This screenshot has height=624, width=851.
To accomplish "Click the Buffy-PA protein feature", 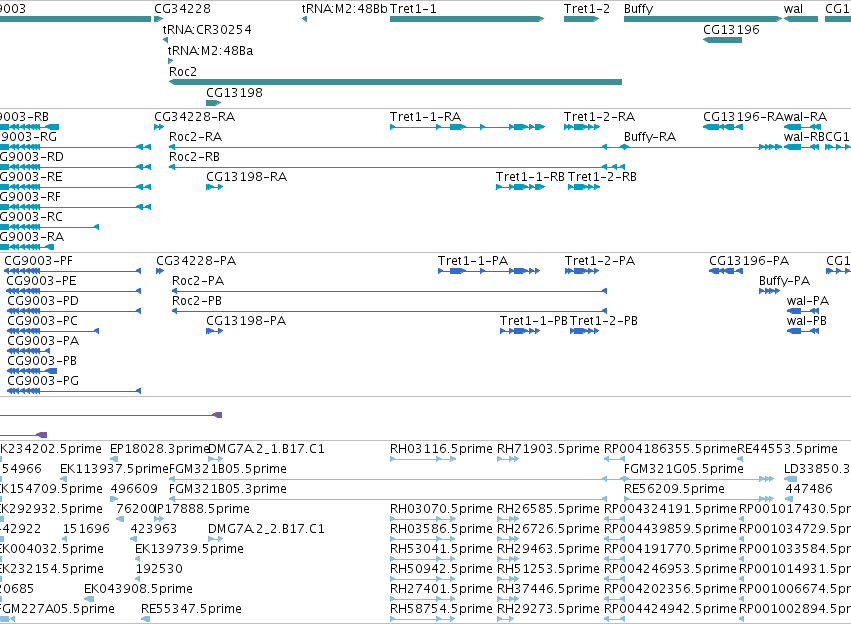I will click(x=770, y=291).
